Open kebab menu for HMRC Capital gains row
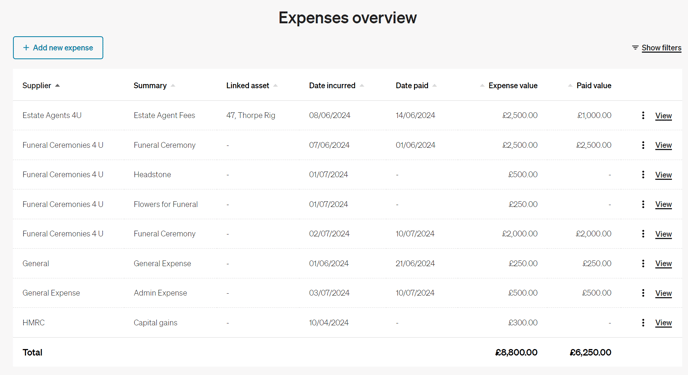 pos(643,323)
